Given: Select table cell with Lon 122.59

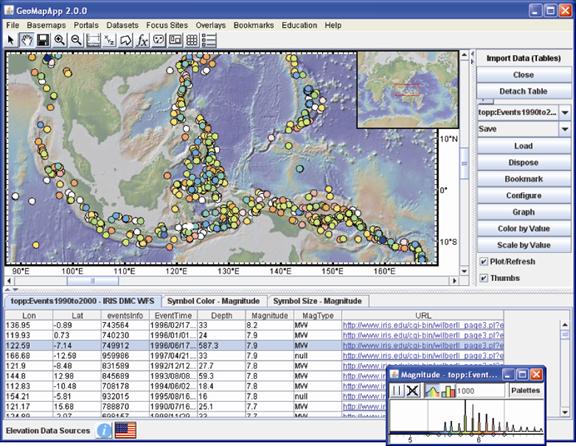Looking at the screenshot, I should pyautogui.click(x=29, y=346).
